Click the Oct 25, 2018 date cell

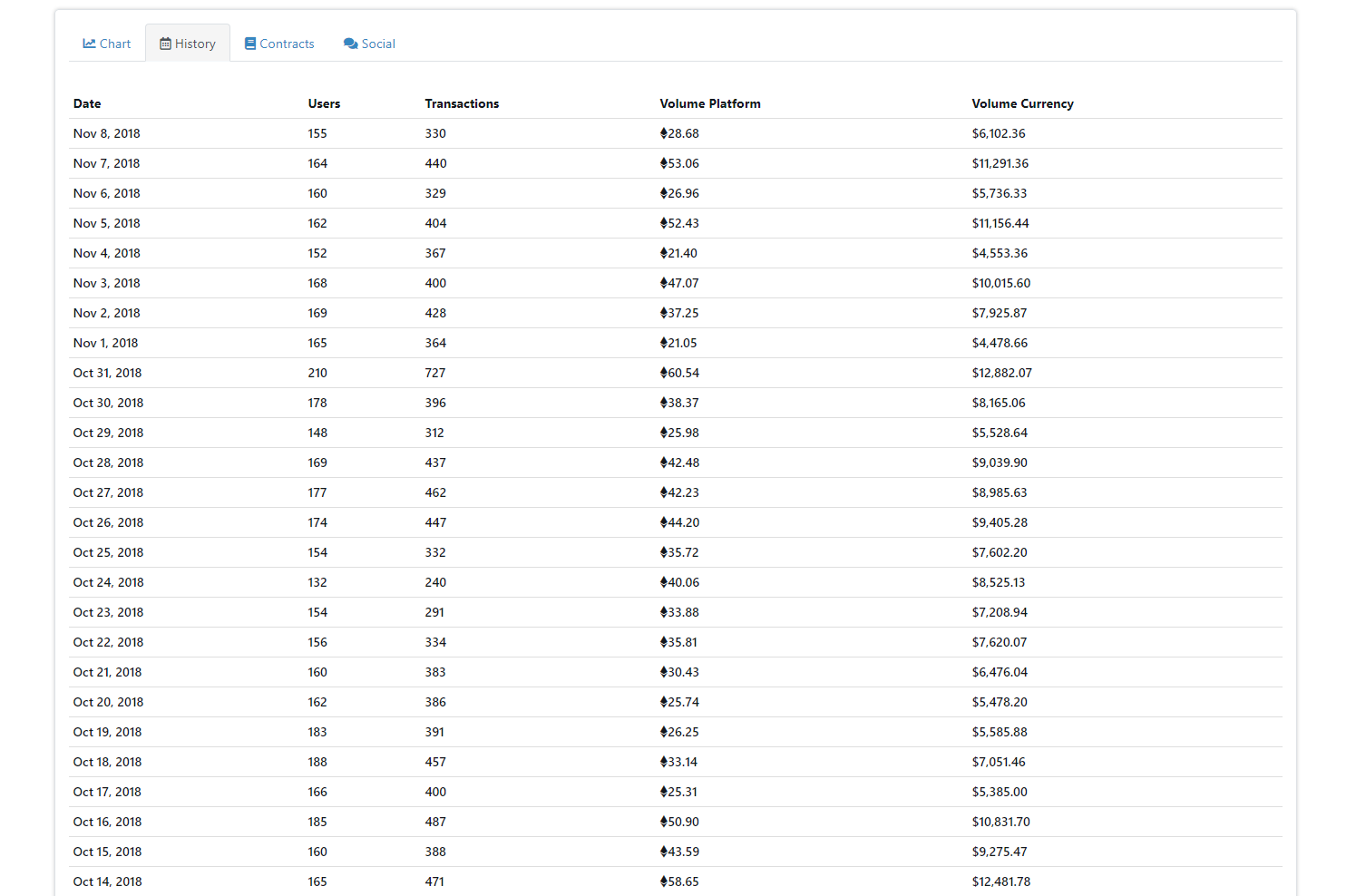tap(109, 552)
